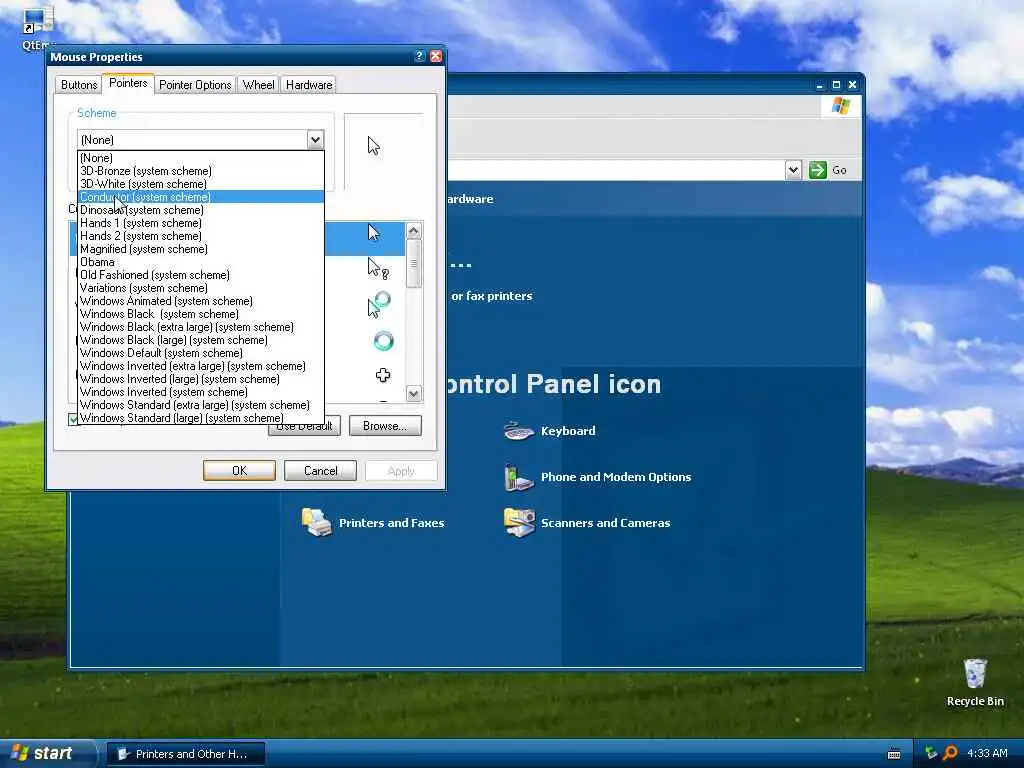Click the Printers and Faxes link
Screen dimensions: 1024x768
pos(391,523)
